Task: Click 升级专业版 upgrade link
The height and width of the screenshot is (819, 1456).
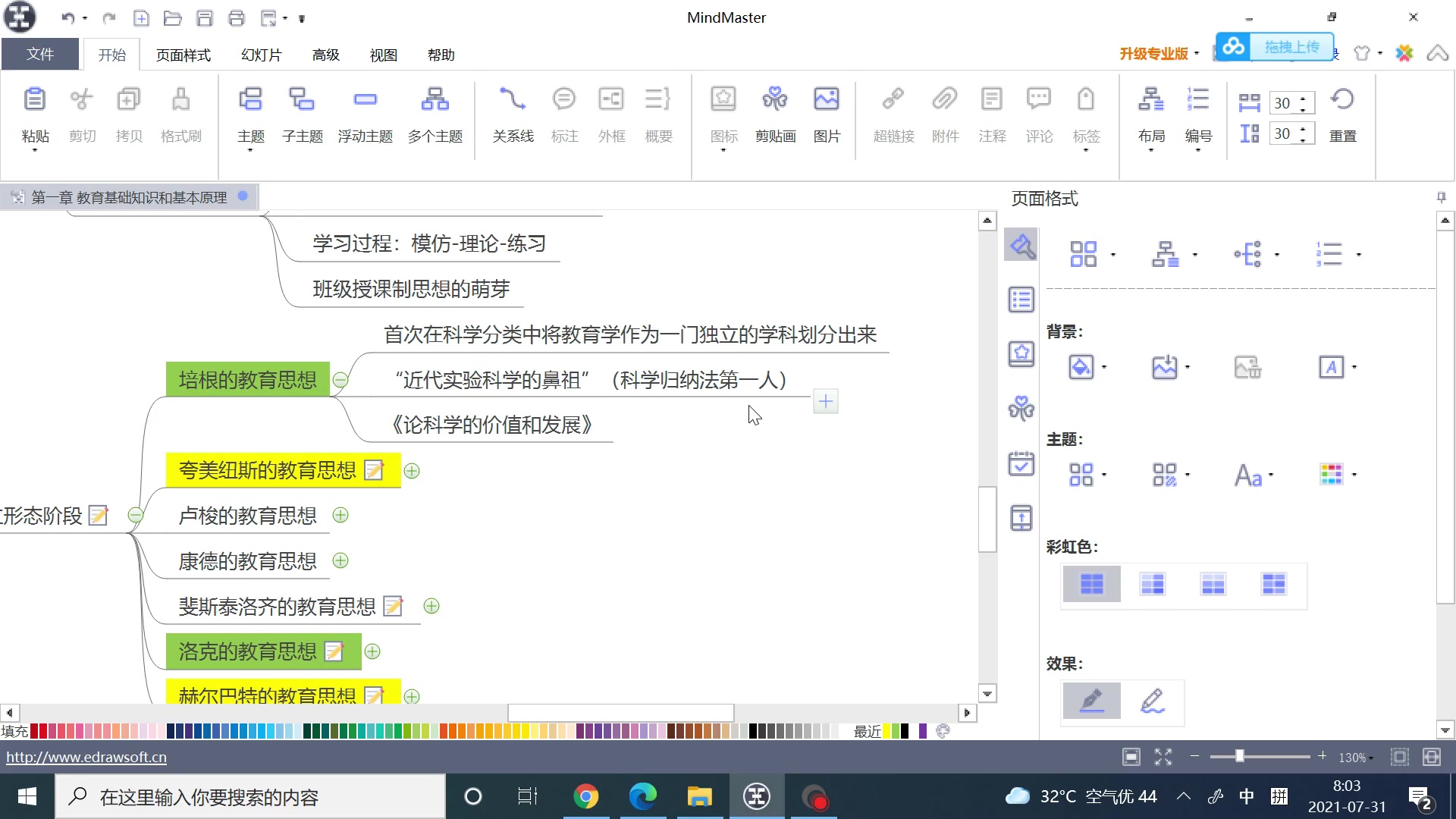Action: click(1153, 53)
